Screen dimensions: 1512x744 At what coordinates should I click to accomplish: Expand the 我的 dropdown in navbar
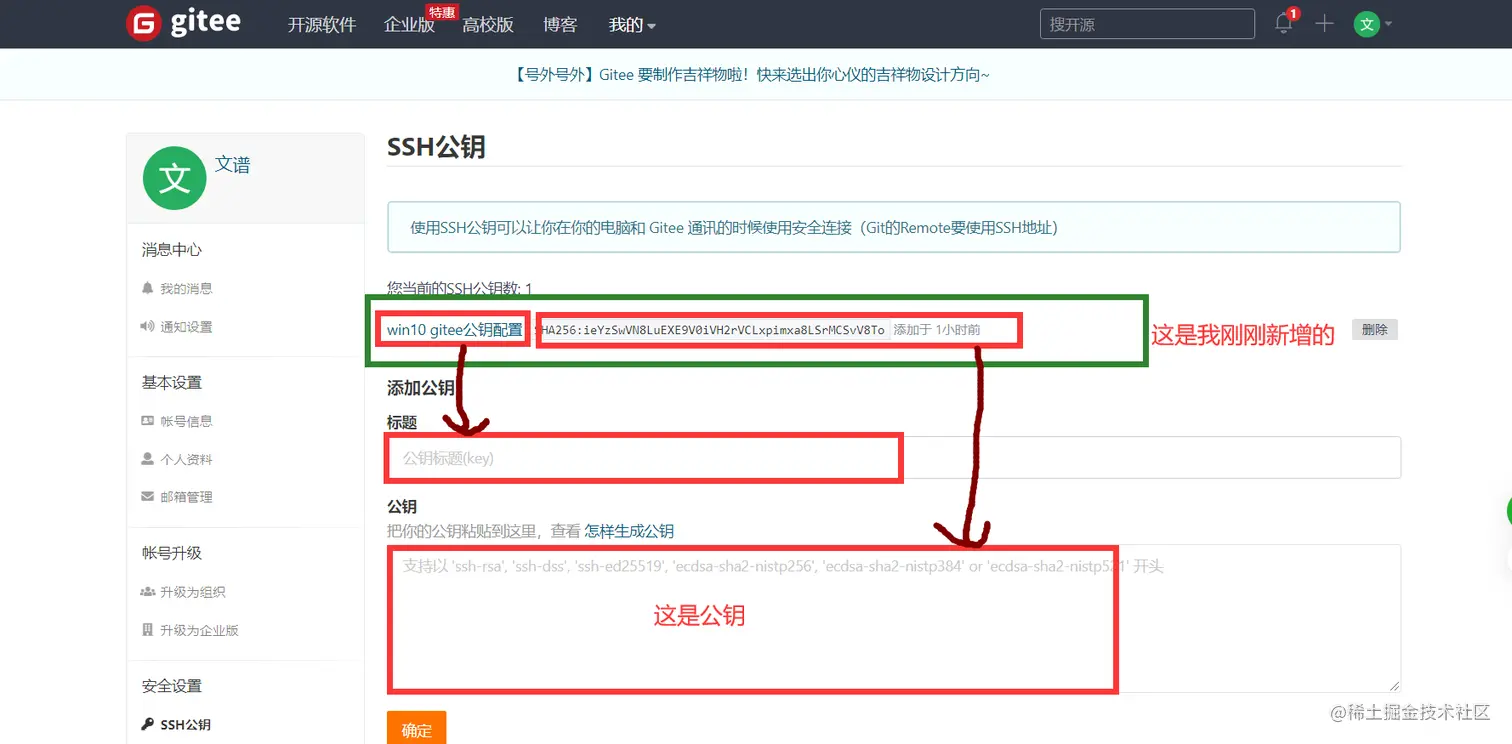coord(632,25)
